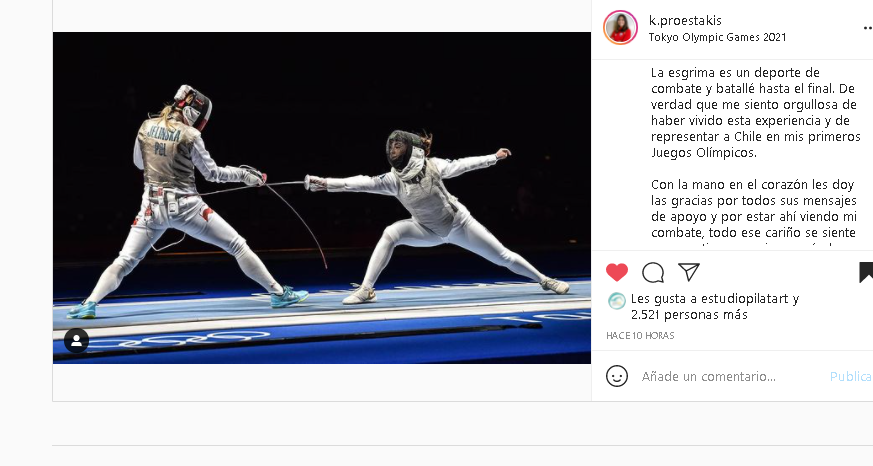The image size is (873, 466).
Task: Toggle the bookmark save icon
Action: tap(866, 272)
